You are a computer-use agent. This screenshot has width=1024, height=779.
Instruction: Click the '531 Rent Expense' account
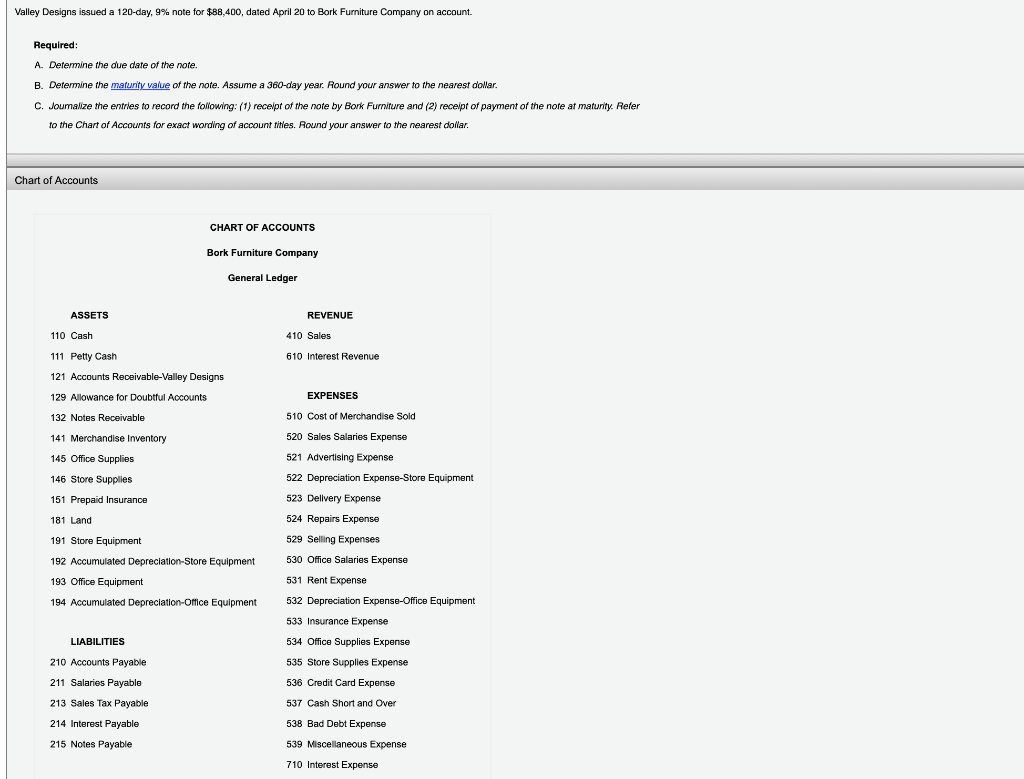click(x=327, y=580)
